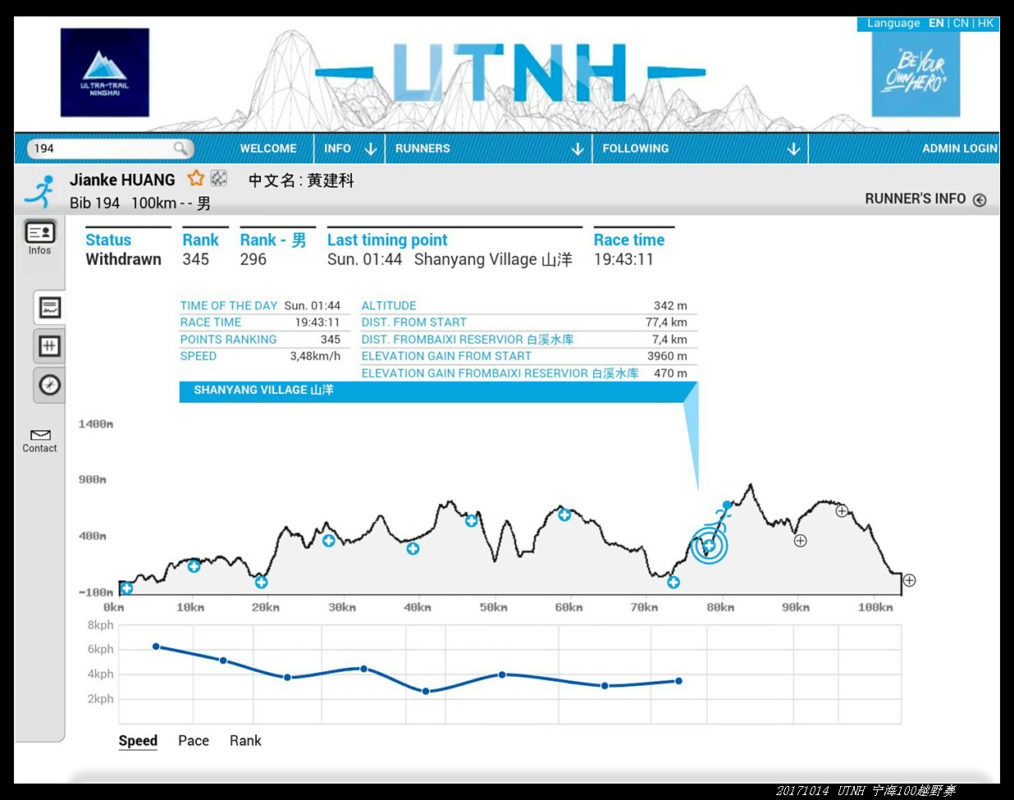Select the compass map sidebar icon

[50, 385]
